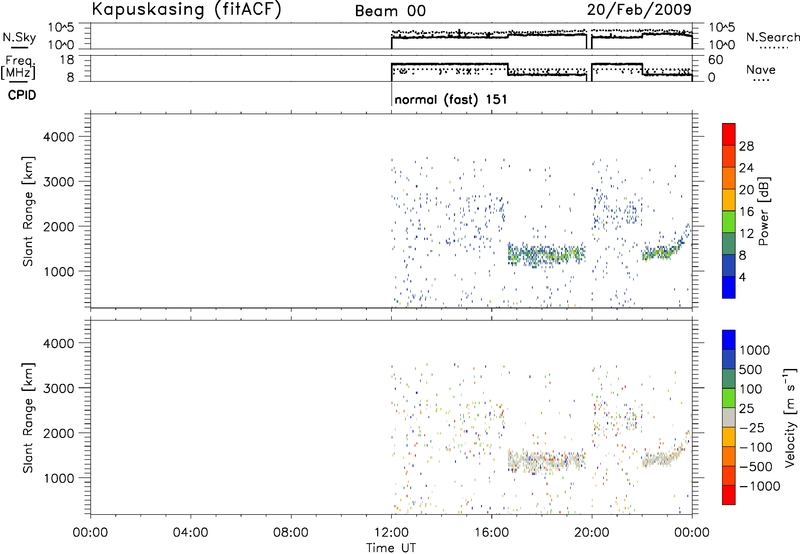Click the '04:00' time tick label
The image size is (800, 554).
(x=190, y=533)
